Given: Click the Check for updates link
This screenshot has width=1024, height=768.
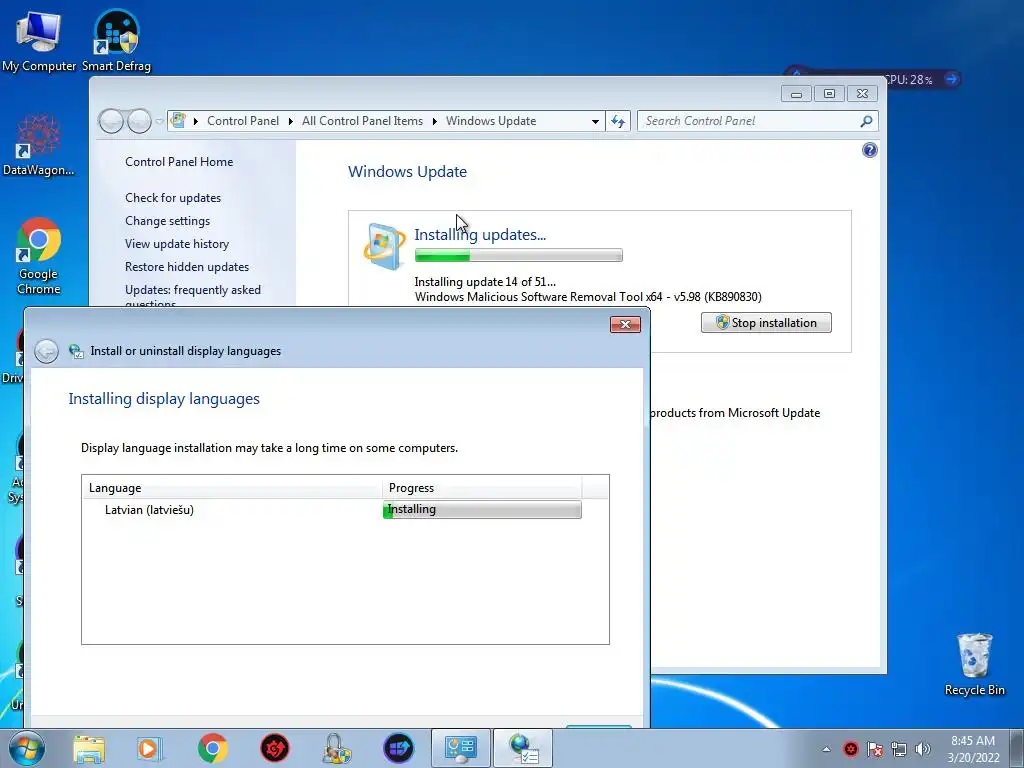Looking at the screenshot, I should click(173, 198).
